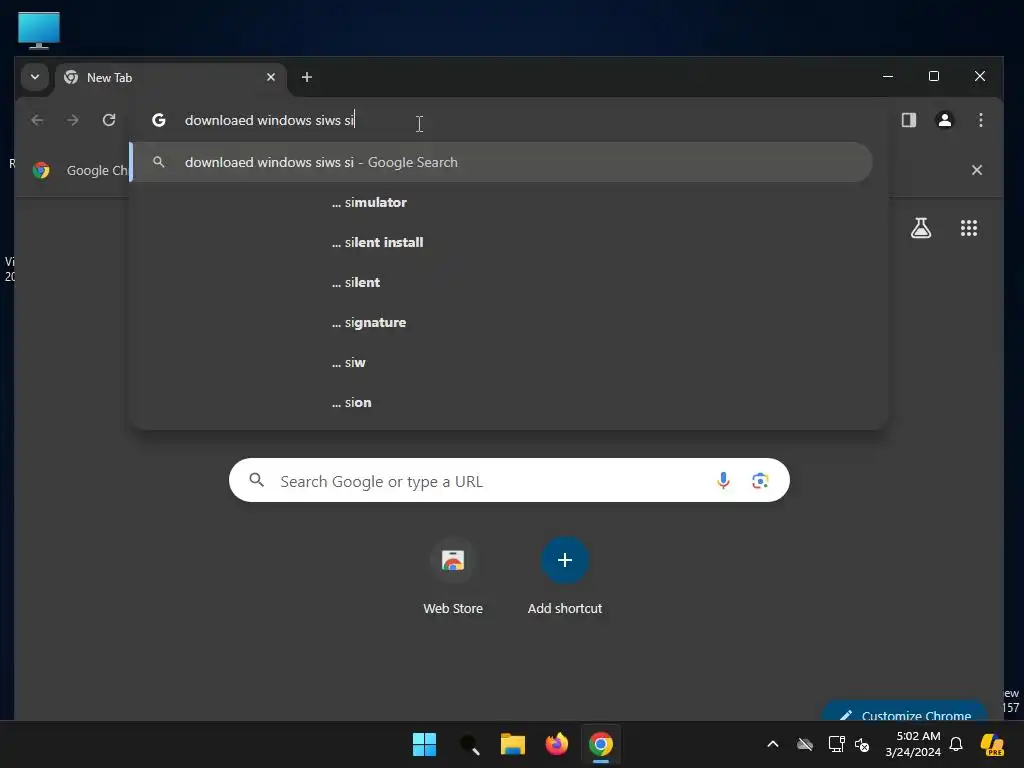Go forward with the forward arrow

point(73,120)
